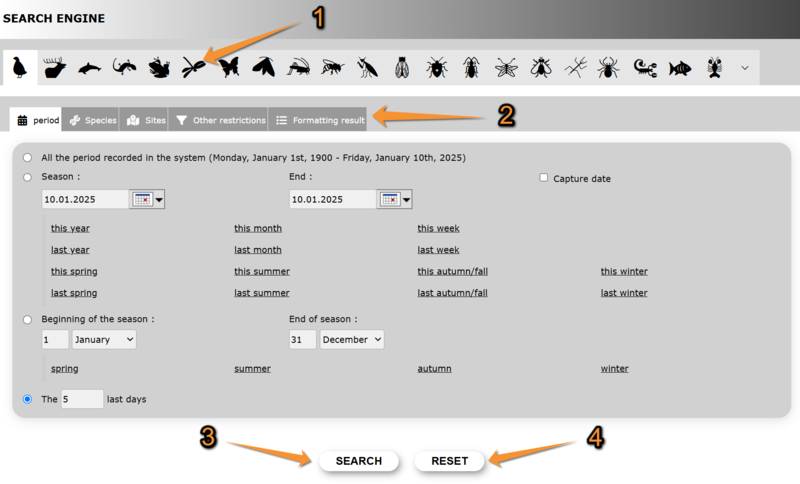Screen dimensions: 800x484
Task: Focus the Season start date field
Action: 85,199
